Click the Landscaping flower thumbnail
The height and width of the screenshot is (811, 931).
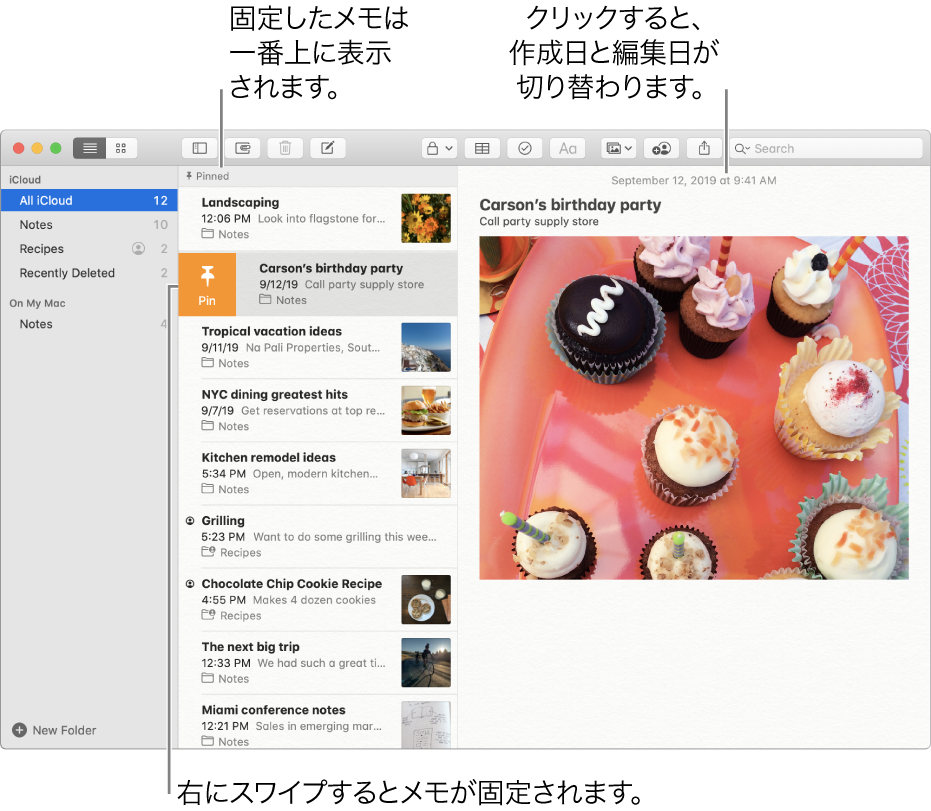[x=426, y=218]
